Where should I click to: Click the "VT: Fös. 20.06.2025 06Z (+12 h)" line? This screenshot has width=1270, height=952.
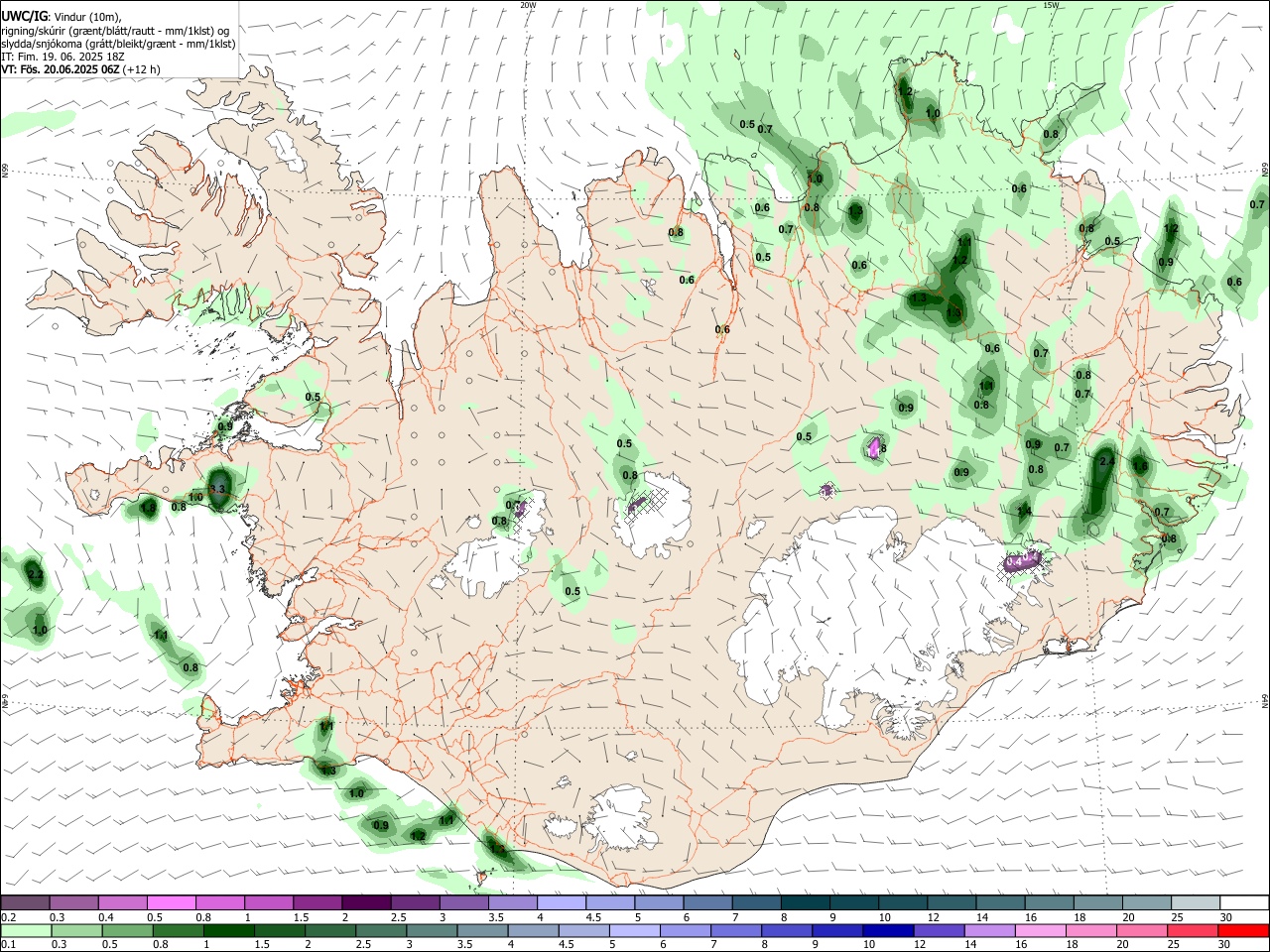80,69
